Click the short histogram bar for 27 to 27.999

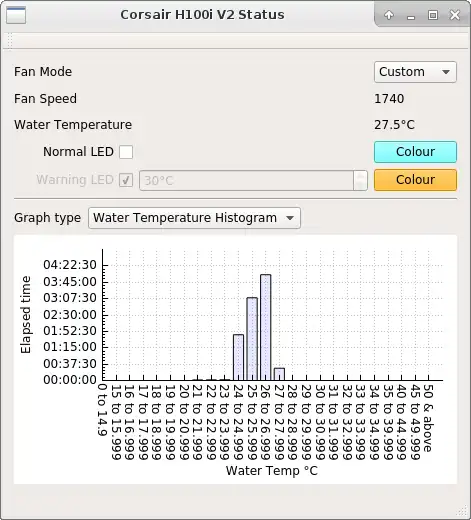(x=279, y=374)
